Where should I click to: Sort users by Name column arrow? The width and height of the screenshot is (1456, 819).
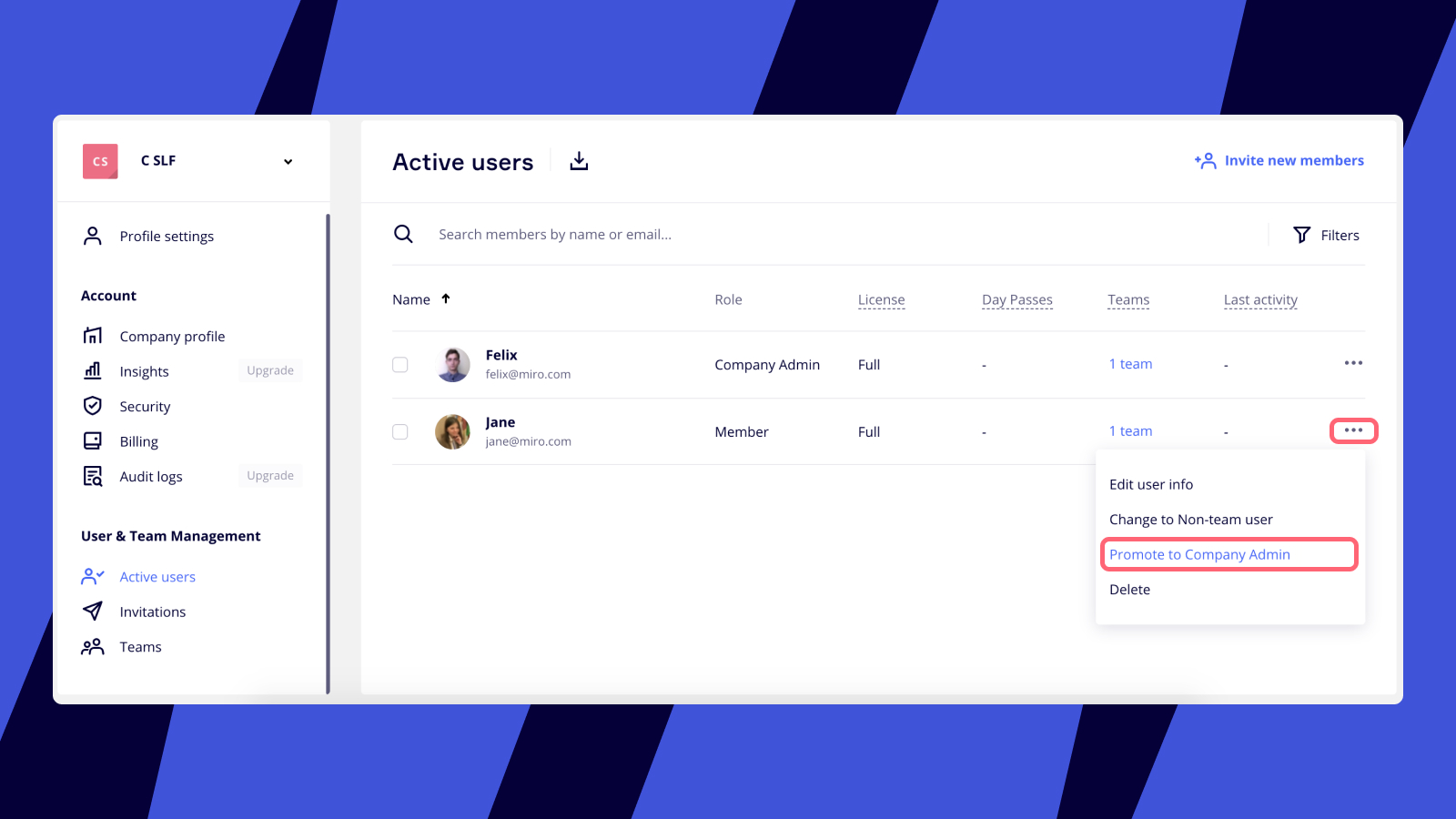tap(446, 298)
